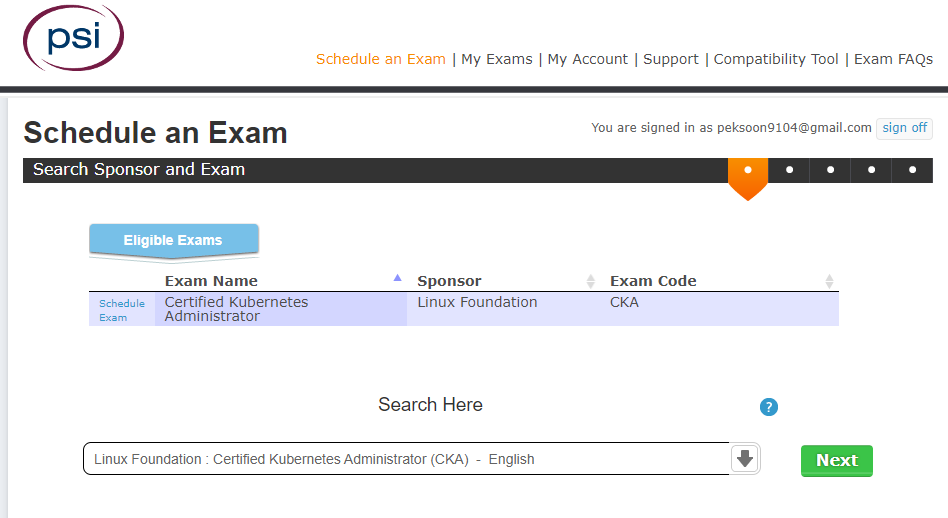The height and width of the screenshot is (518, 948).
Task: Sort the table by Sponsor column
Action: [590, 281]
